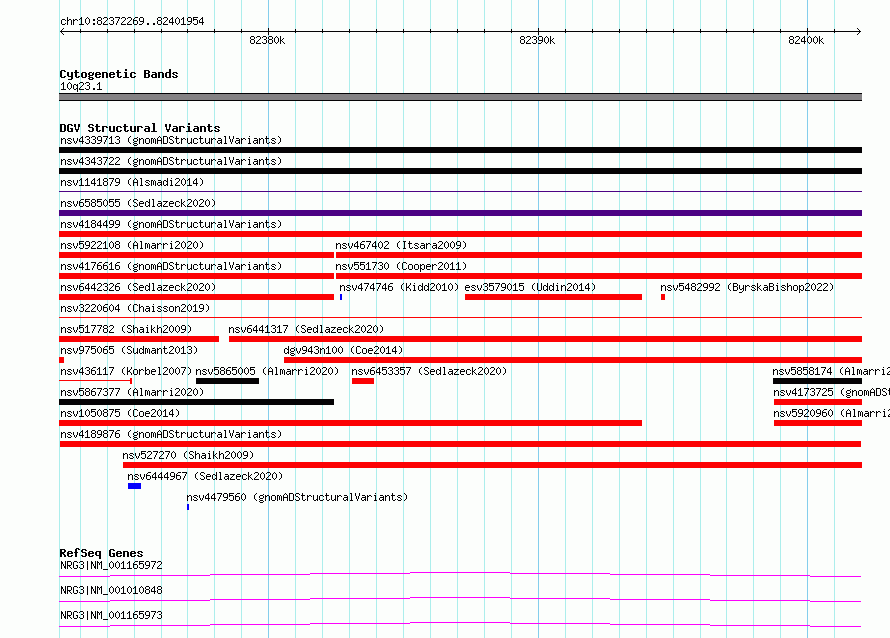This screenshot has width=890, height=638.
Task: Click the 82390k ruler tick label
Action: pos(537,40)
